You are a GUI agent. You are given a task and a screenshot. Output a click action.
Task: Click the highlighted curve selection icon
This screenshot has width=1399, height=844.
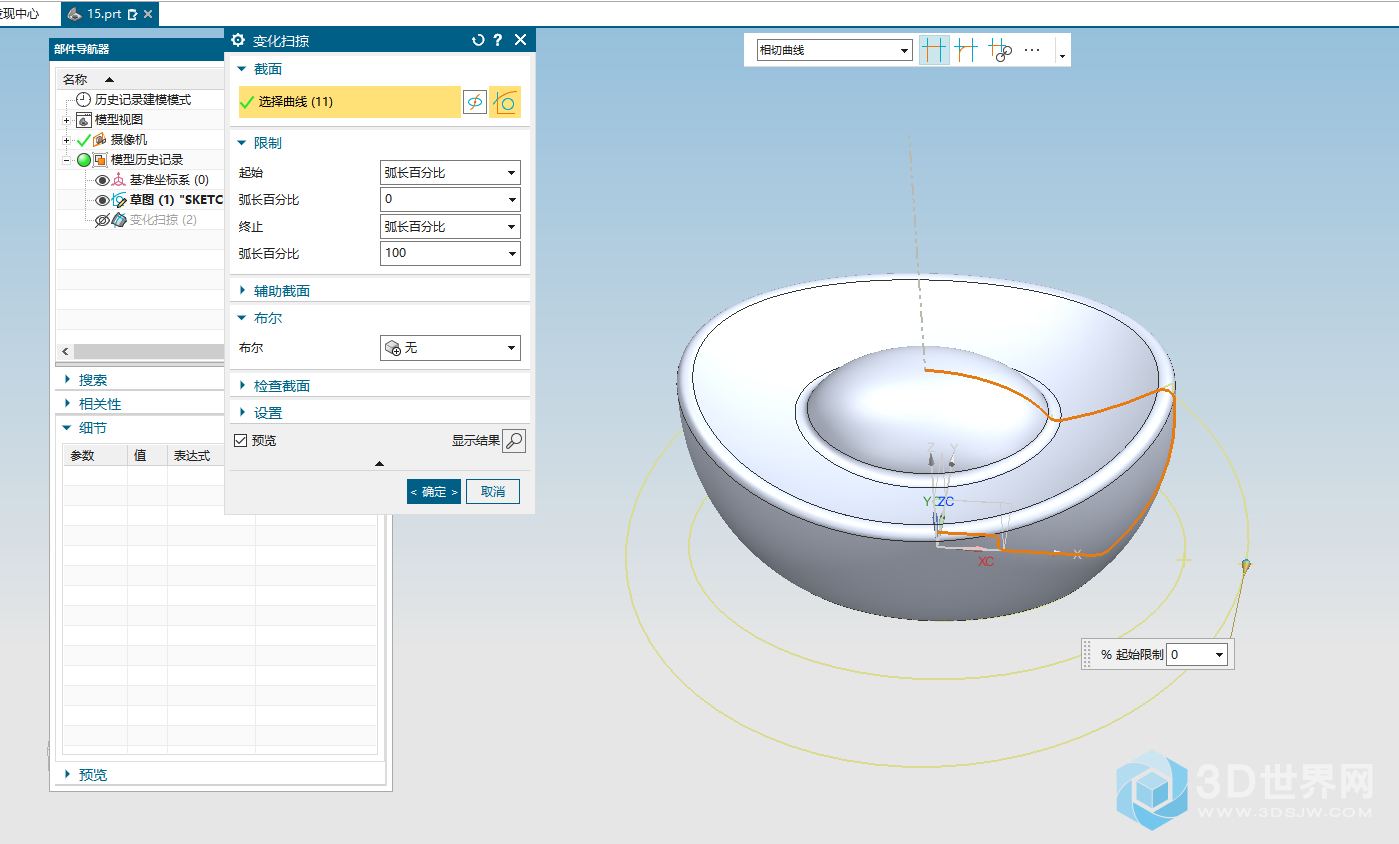click(505, 102)
